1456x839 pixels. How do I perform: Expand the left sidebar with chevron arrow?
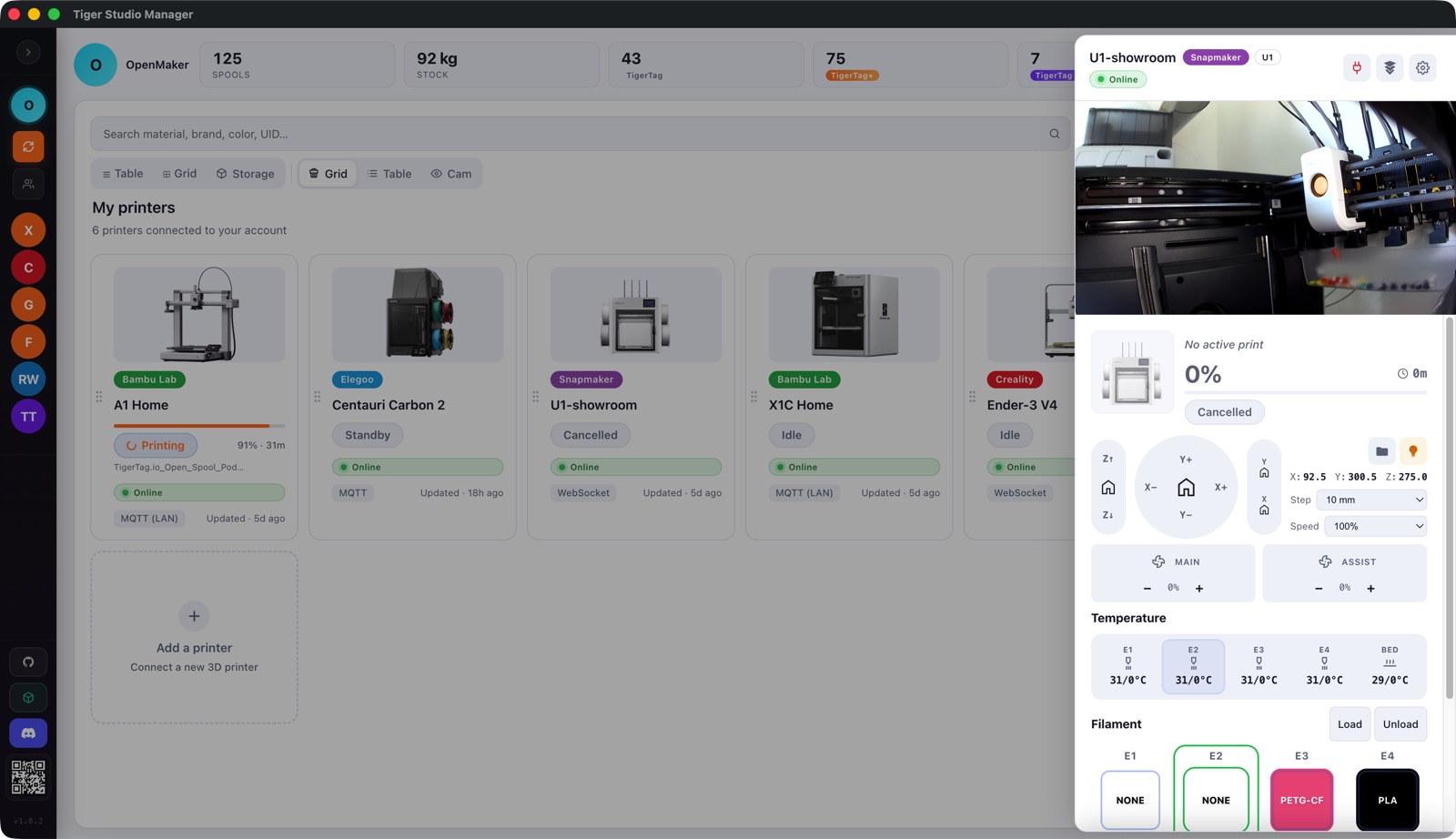tap(28, 53)
